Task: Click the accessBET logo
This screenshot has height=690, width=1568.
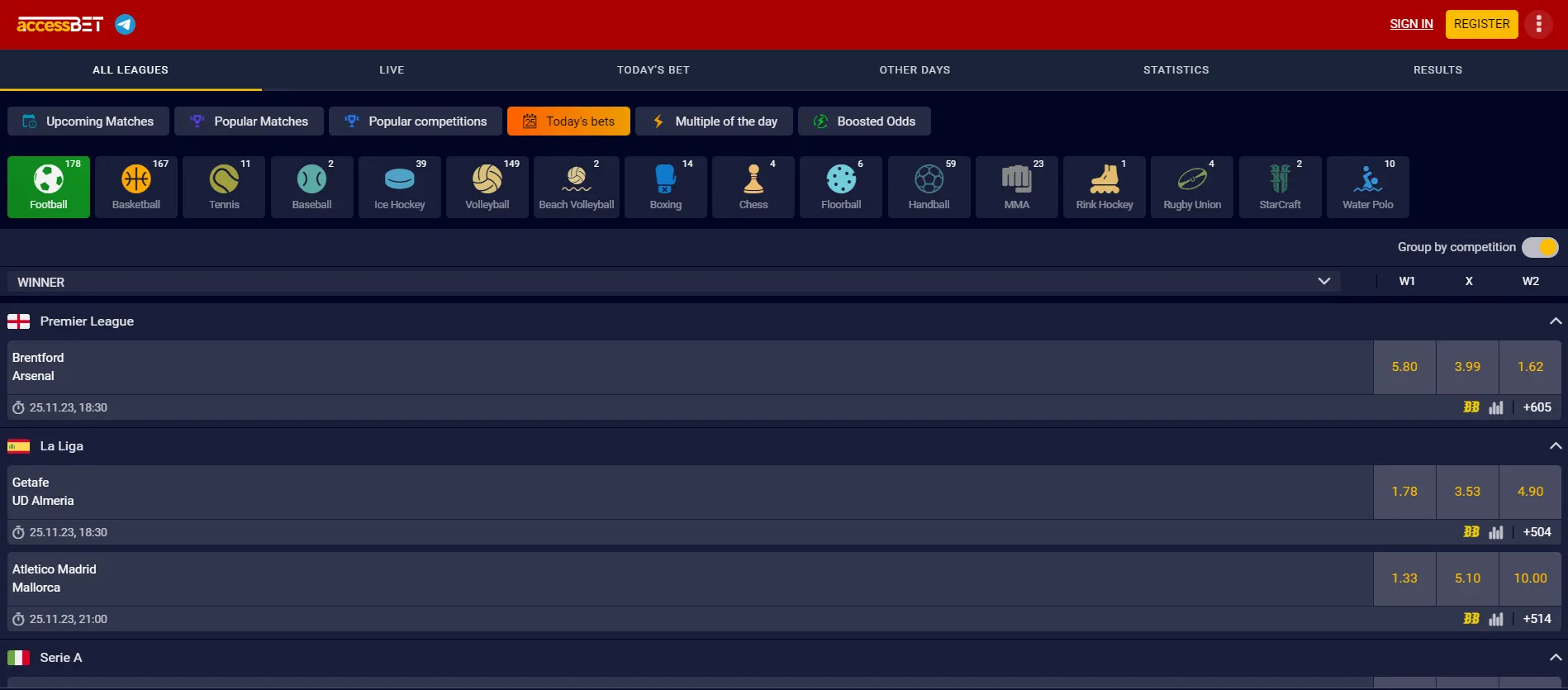Action: pyautogui.click(x=59, y=25)
